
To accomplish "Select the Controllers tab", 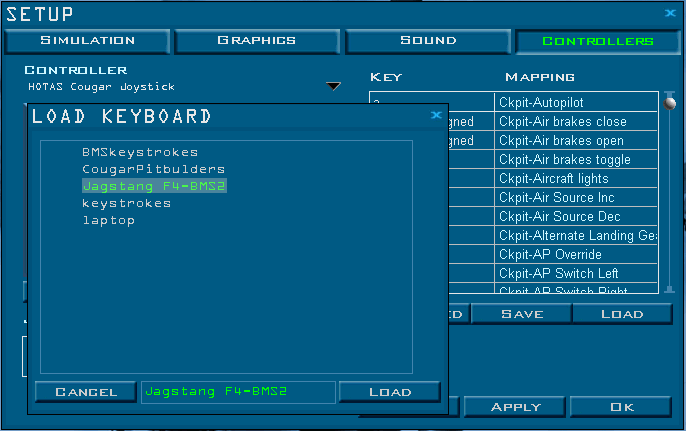I will pyautogui.click(x=597, y=41).
